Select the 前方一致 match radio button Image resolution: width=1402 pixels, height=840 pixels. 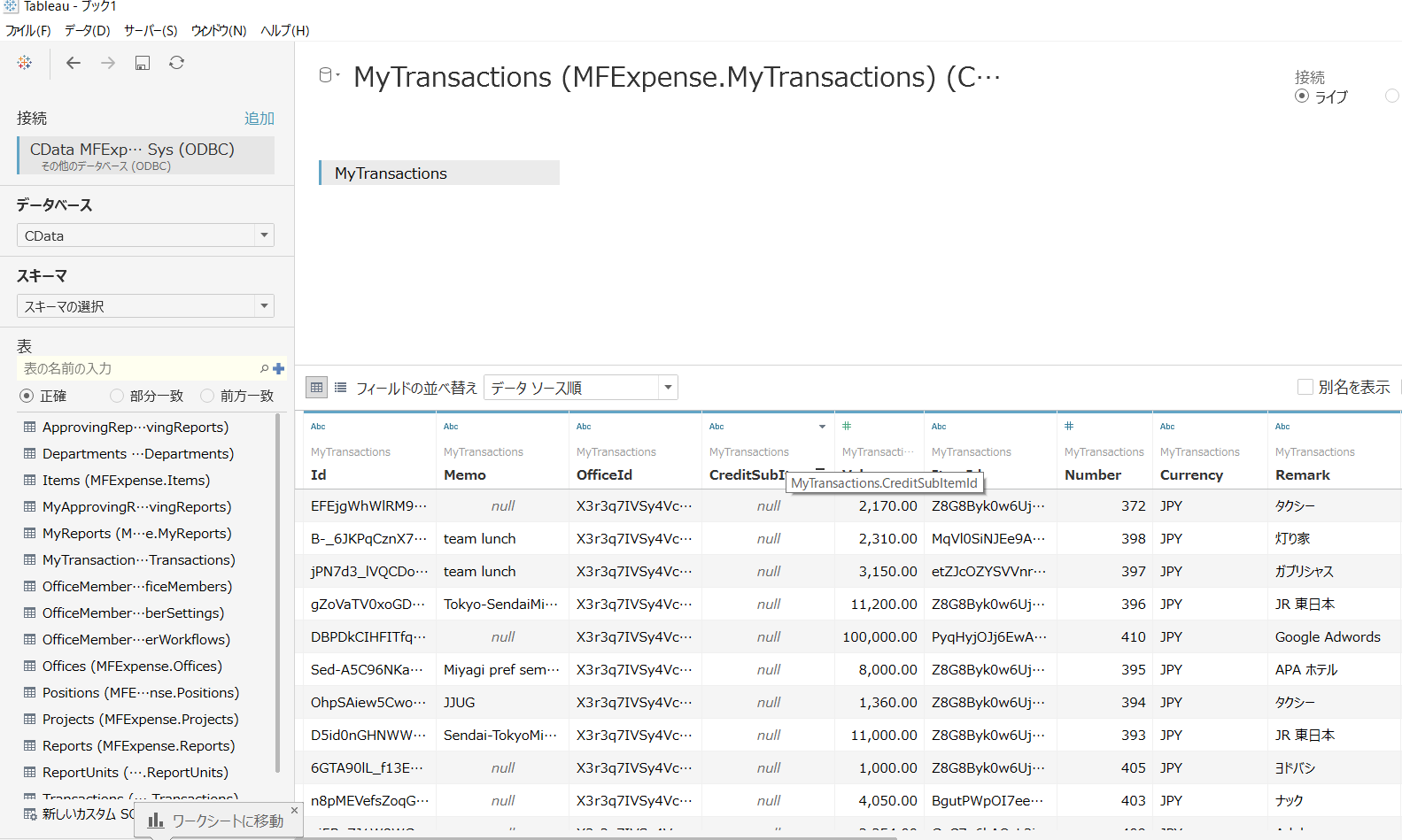207,396
